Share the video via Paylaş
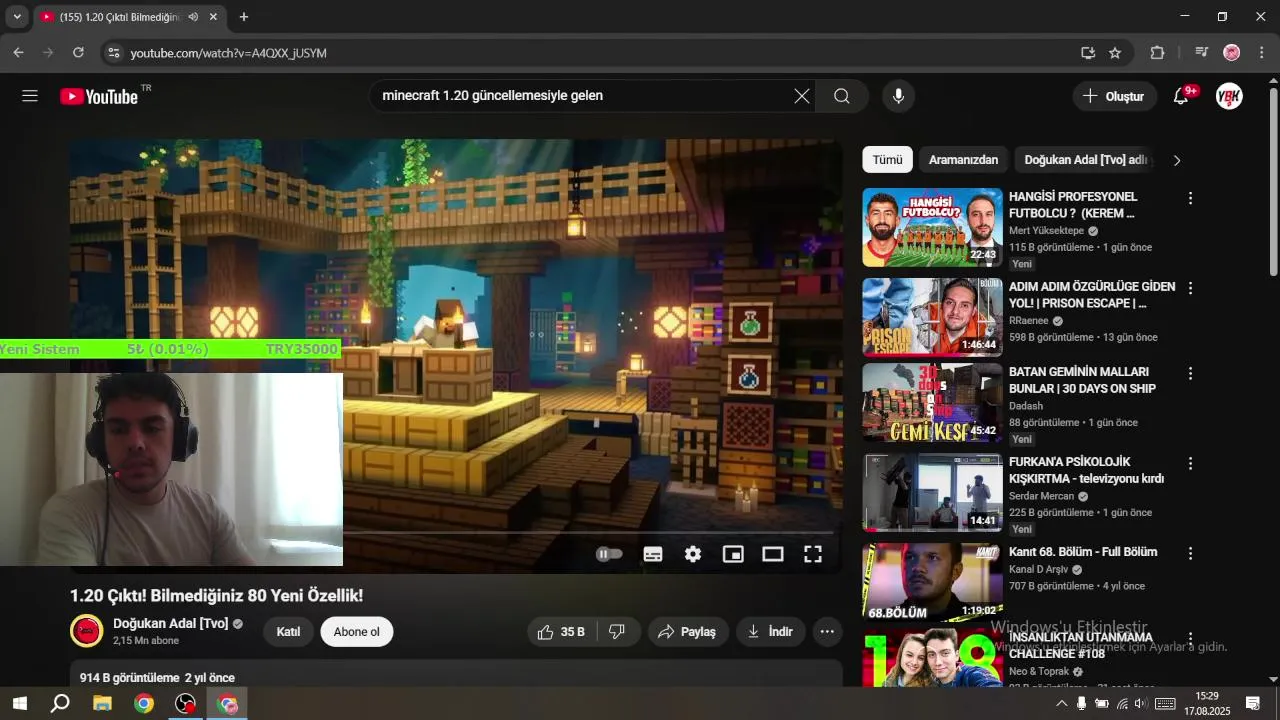The width and height of the screenshot is (1280, 720). tap(688, 632)
